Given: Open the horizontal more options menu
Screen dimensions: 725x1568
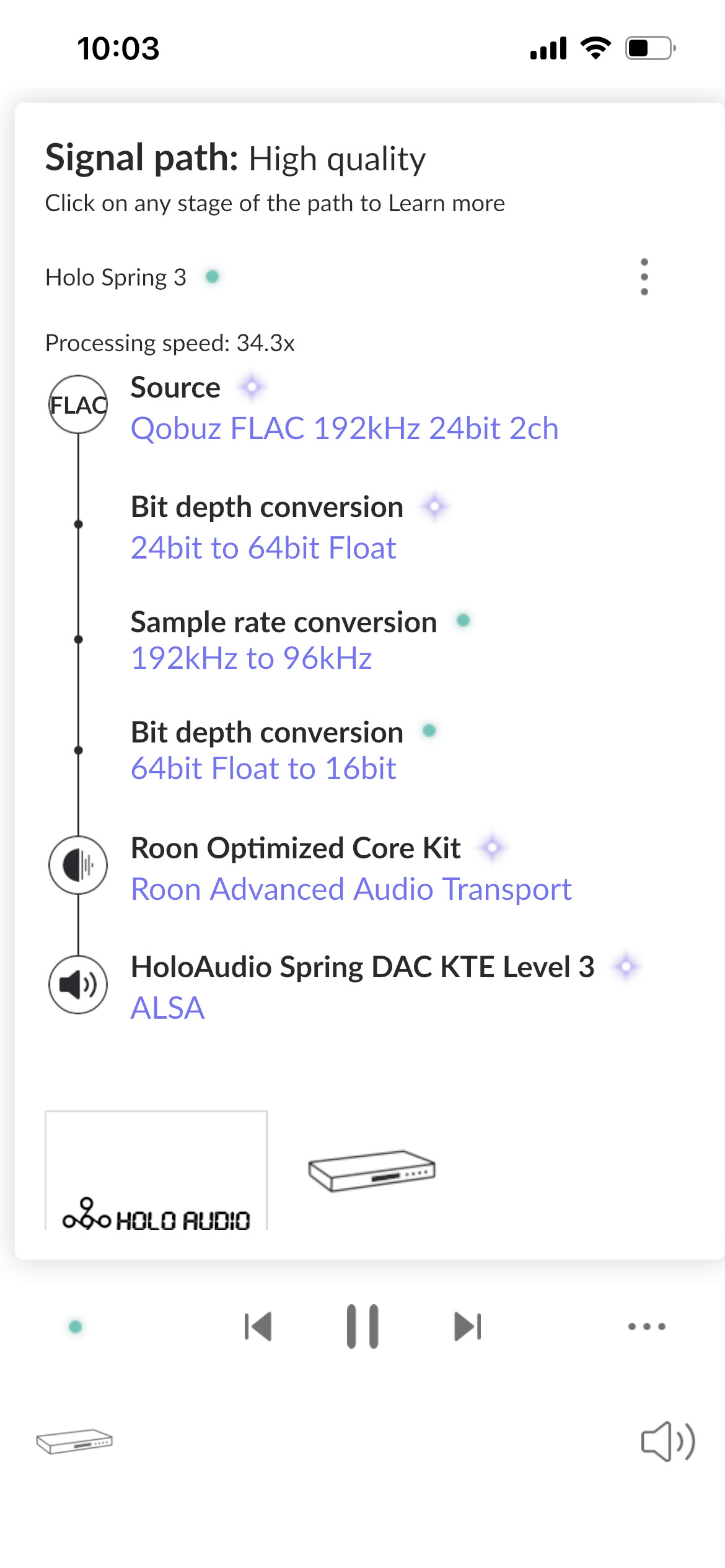Looking at the screenshot, I should point(646,1326).
